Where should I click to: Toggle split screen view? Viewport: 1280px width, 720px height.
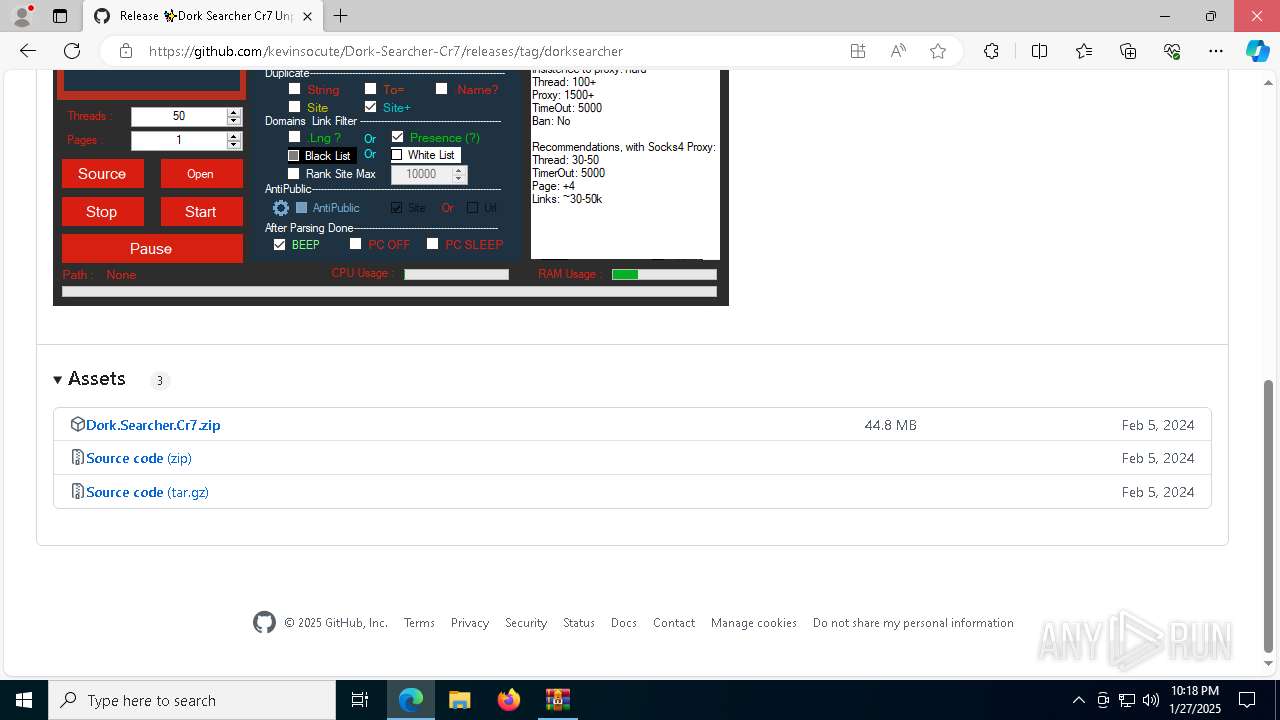coord(1039,51)
